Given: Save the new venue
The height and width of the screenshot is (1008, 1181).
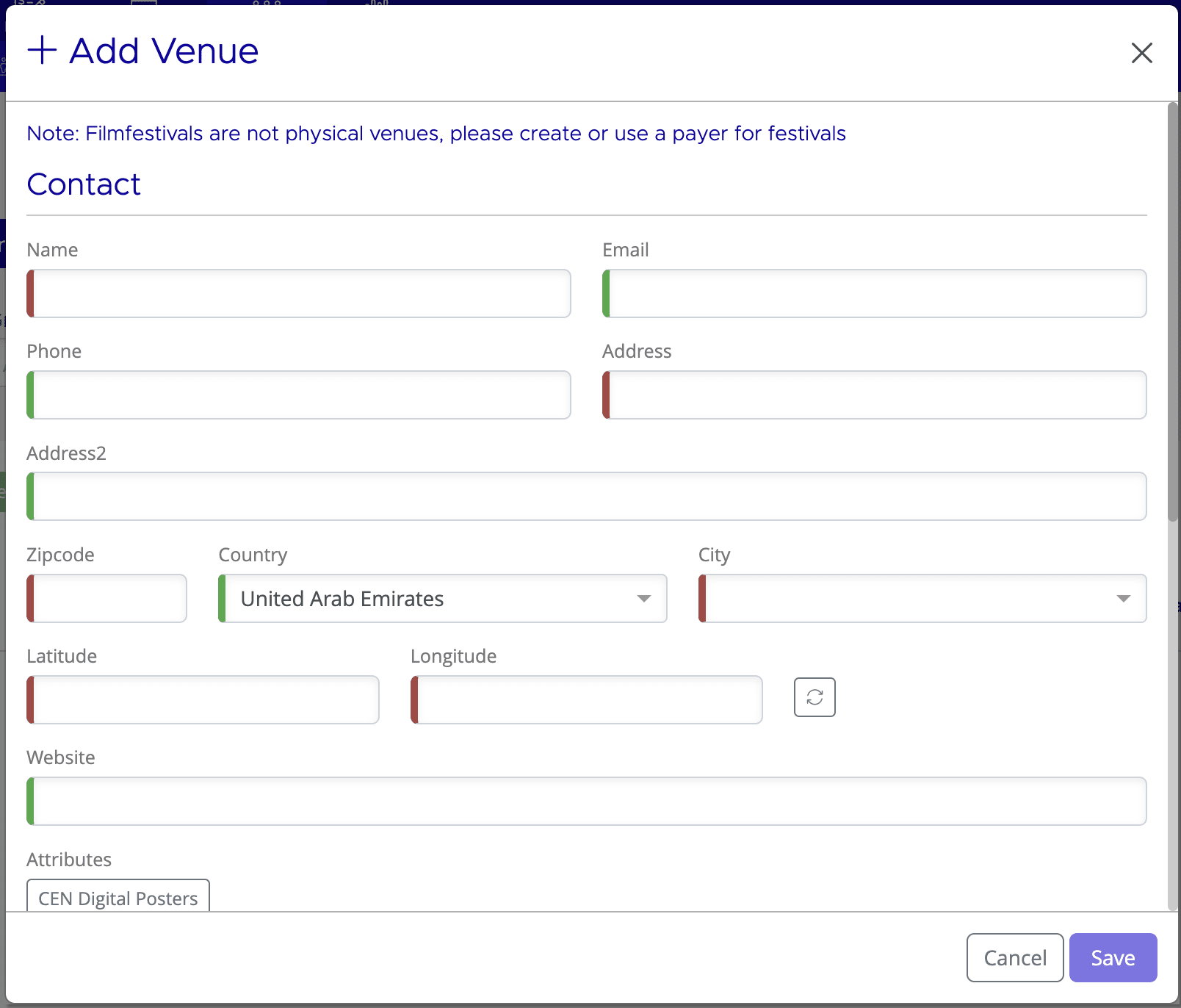Looking at the screenshot, I should click(1113, 957).
